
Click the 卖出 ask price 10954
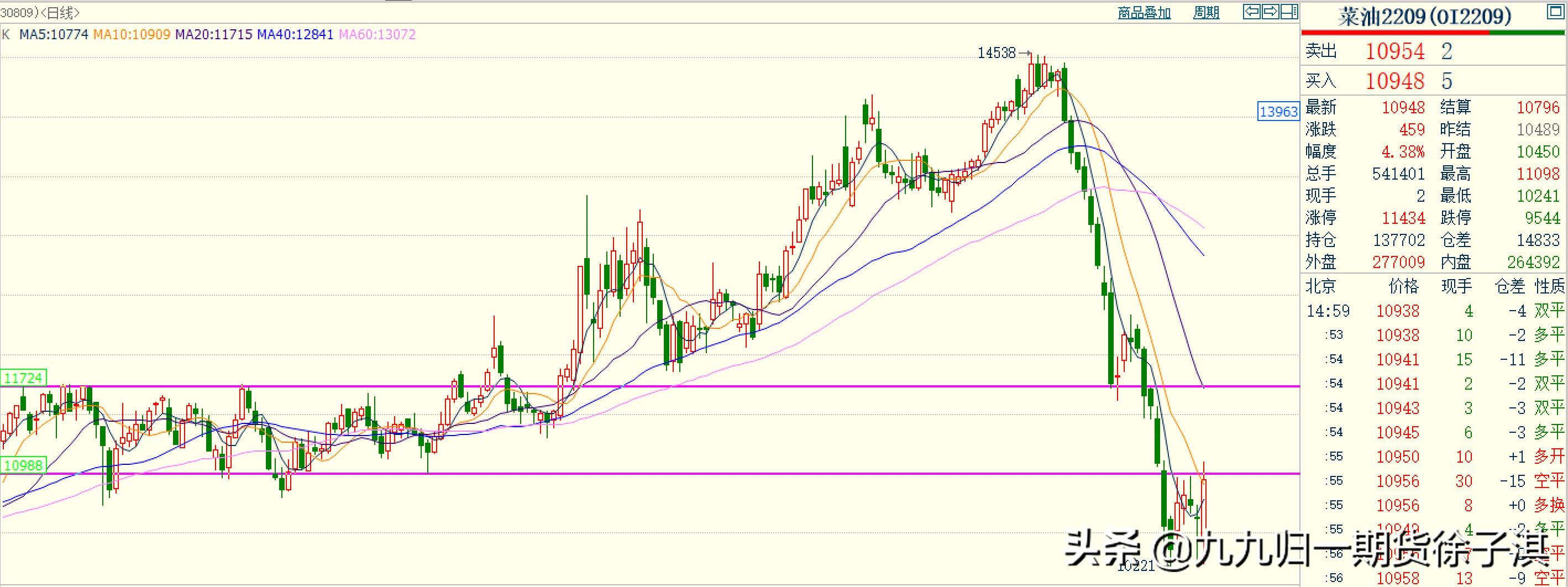(x=1394, y=51)
